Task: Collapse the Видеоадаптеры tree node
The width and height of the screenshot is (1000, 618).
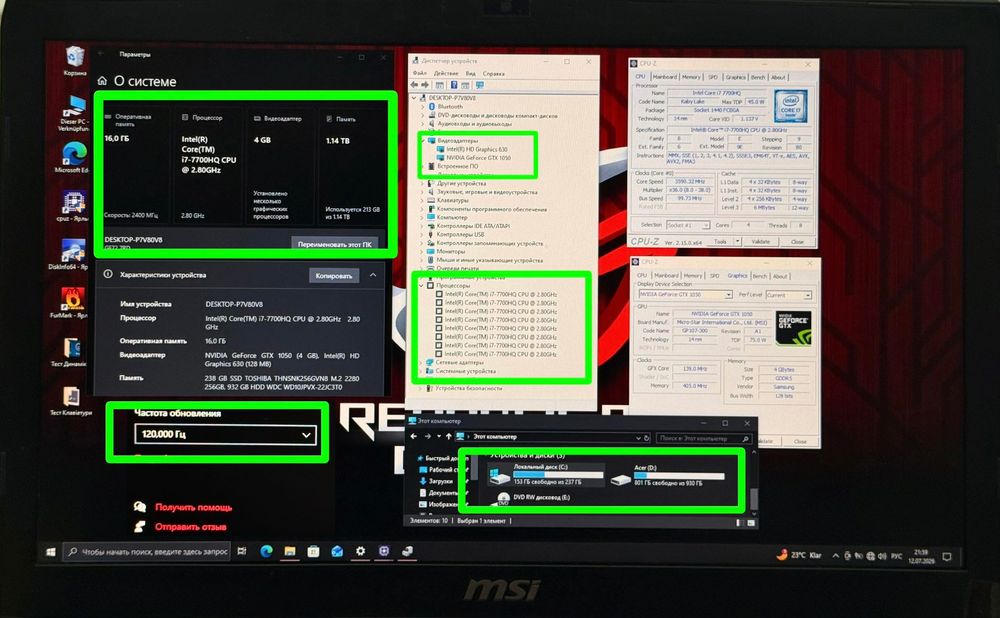Action: [x=423, y=140]
